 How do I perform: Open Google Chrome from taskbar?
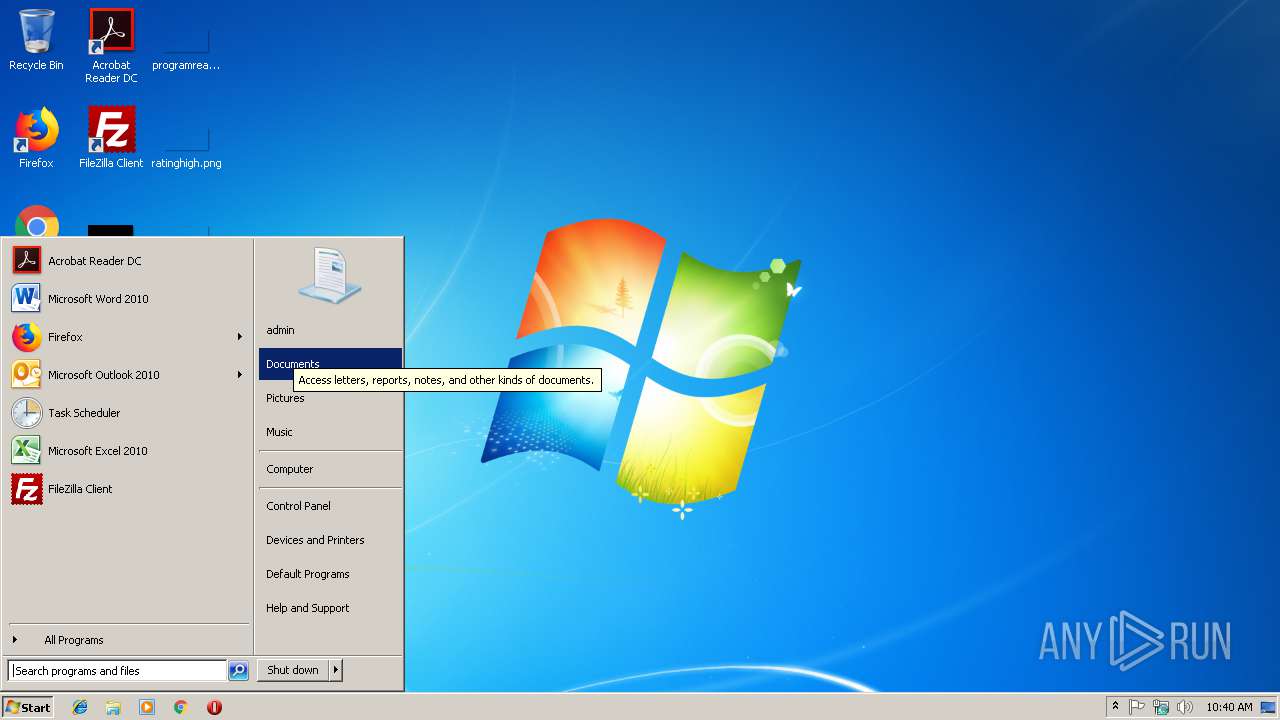pos(180,707)
